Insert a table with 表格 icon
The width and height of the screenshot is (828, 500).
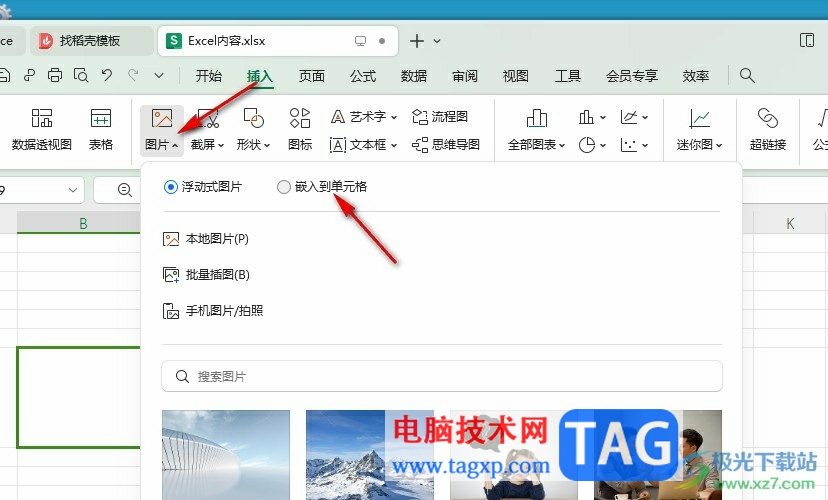coord(100,129)
